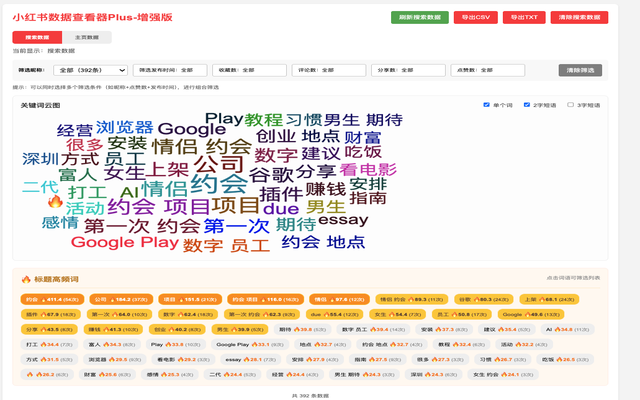Viewport: 640px width, 400px height.
Task: Click the fire icon beside 标题高频词 heading
Action: (26, 279)
